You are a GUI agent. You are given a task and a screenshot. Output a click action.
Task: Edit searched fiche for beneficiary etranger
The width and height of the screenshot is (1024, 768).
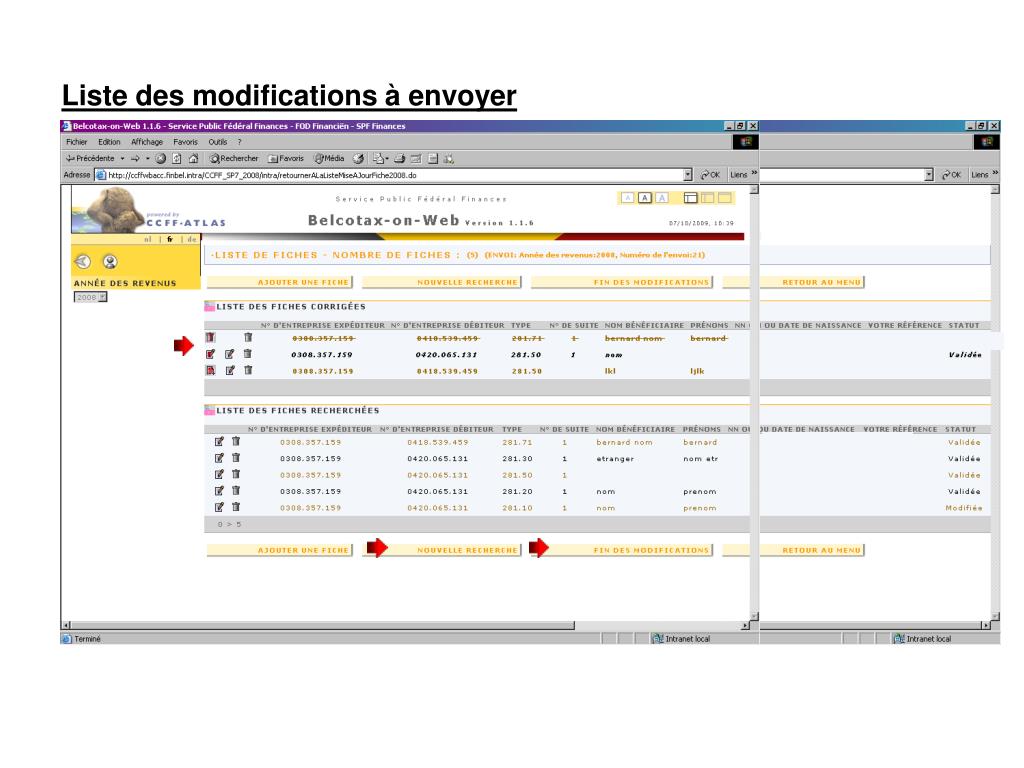[x=219, y=458]
